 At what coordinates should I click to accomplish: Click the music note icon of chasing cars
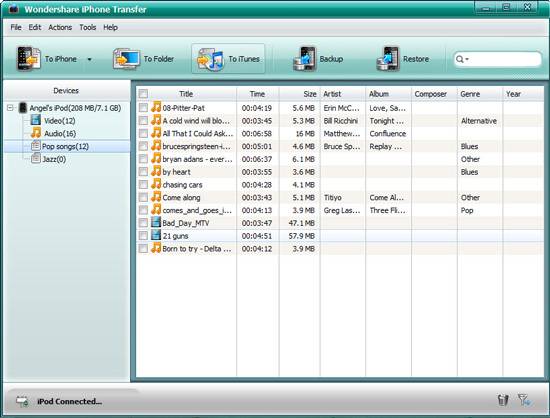tap(156, 184)
